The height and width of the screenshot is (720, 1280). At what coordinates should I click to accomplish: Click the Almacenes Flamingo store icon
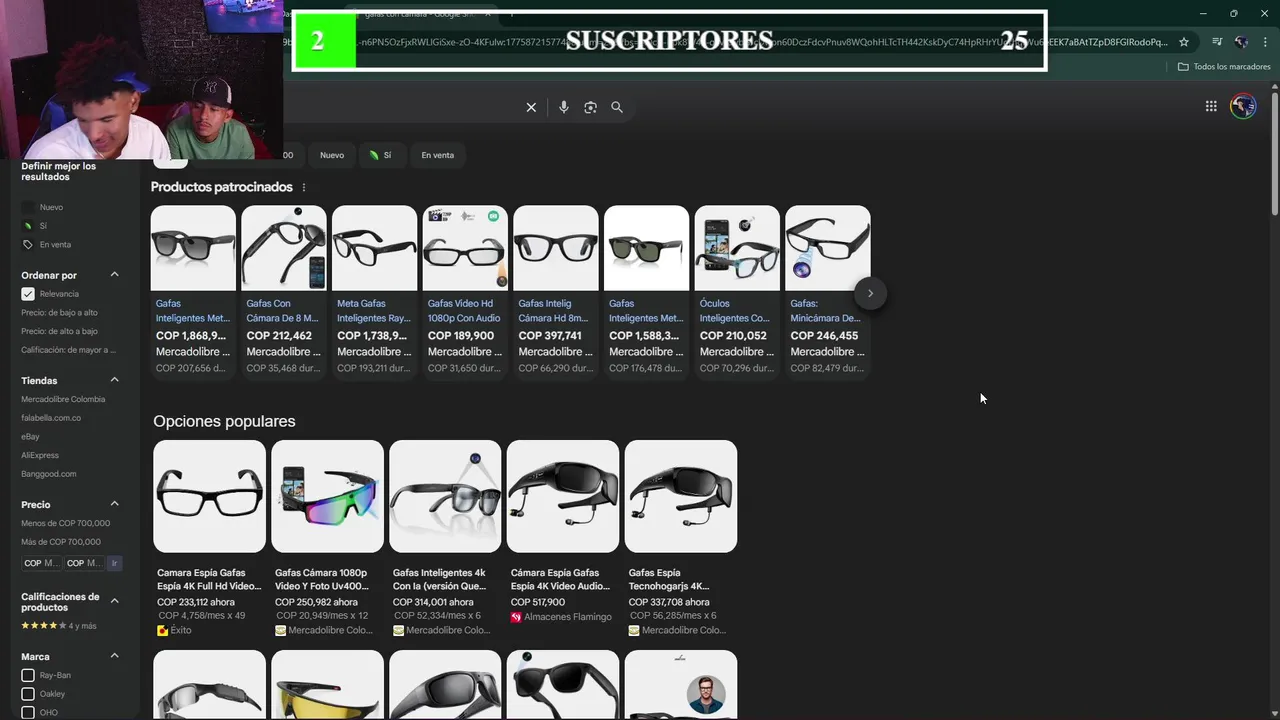(x=516, y=617)
